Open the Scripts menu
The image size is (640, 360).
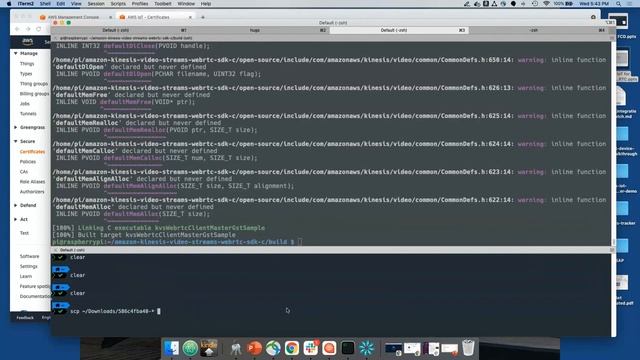click(x=118, y=4)
